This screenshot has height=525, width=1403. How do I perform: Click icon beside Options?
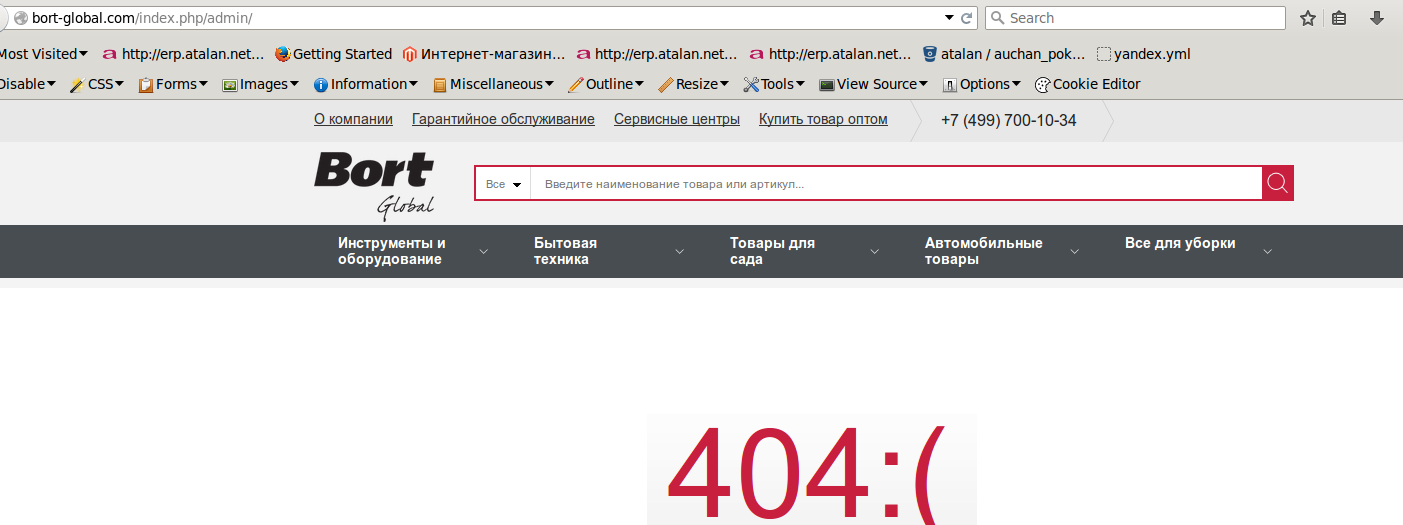pos(950,84)
